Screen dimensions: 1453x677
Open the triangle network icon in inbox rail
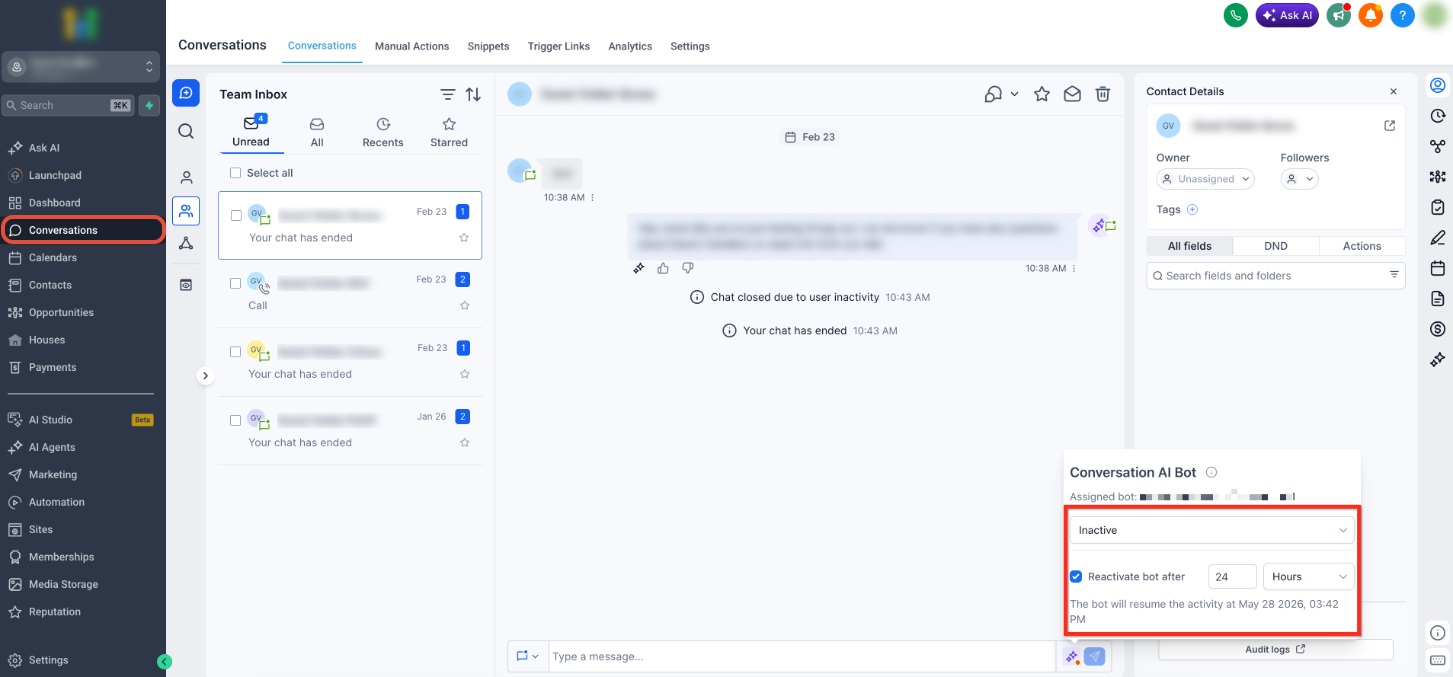tap(186, 244)
